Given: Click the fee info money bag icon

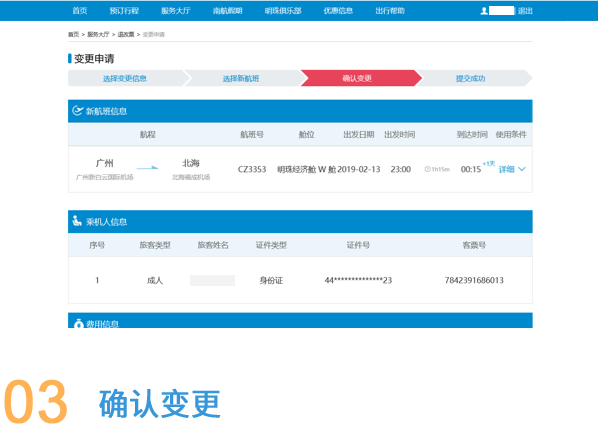Looking at the screenshot, I should pyautogui.click(x=79, y=324).
